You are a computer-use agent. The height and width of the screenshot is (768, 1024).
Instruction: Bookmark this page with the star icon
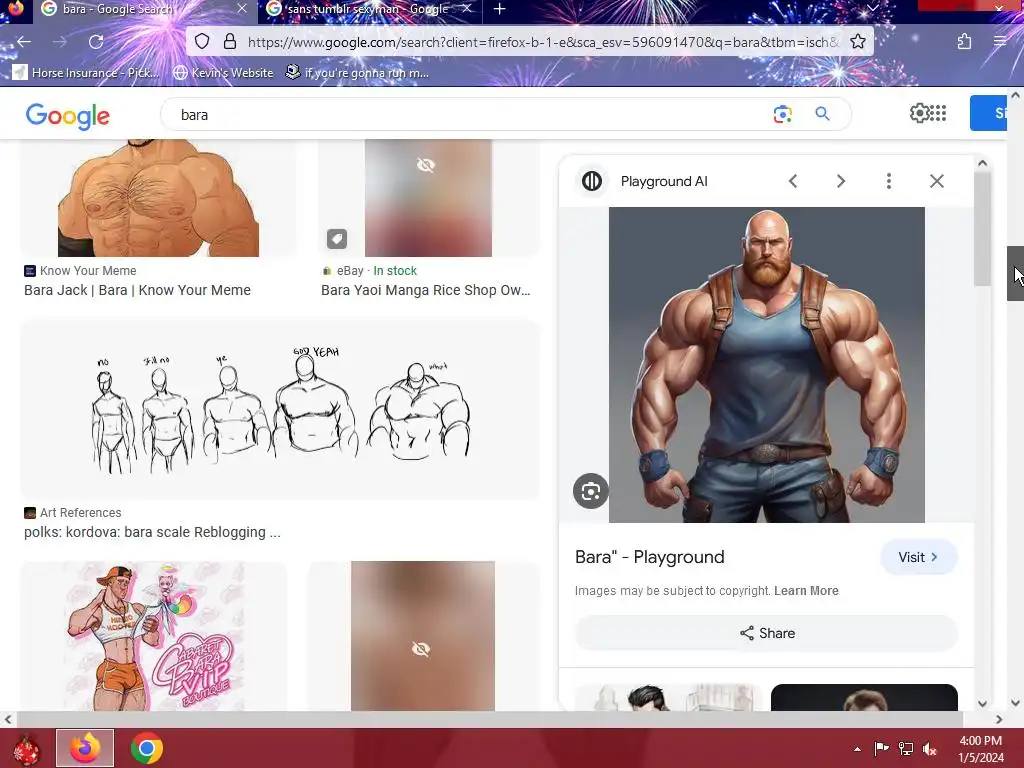point(857,42)
